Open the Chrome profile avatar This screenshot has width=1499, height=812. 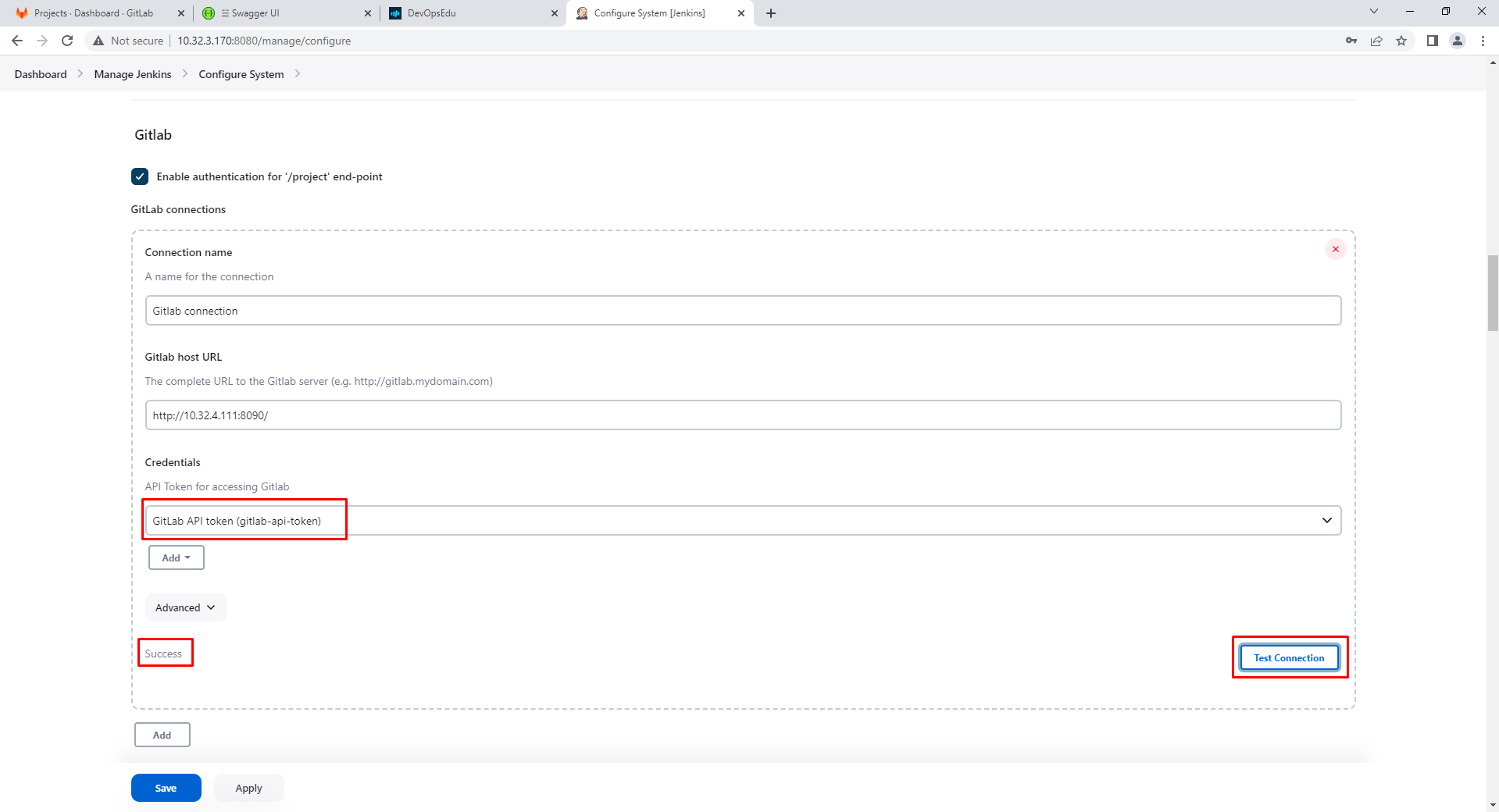1458,41
